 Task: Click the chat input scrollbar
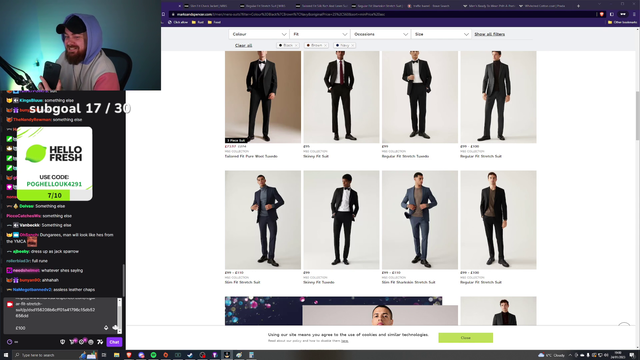coord(119,316)
